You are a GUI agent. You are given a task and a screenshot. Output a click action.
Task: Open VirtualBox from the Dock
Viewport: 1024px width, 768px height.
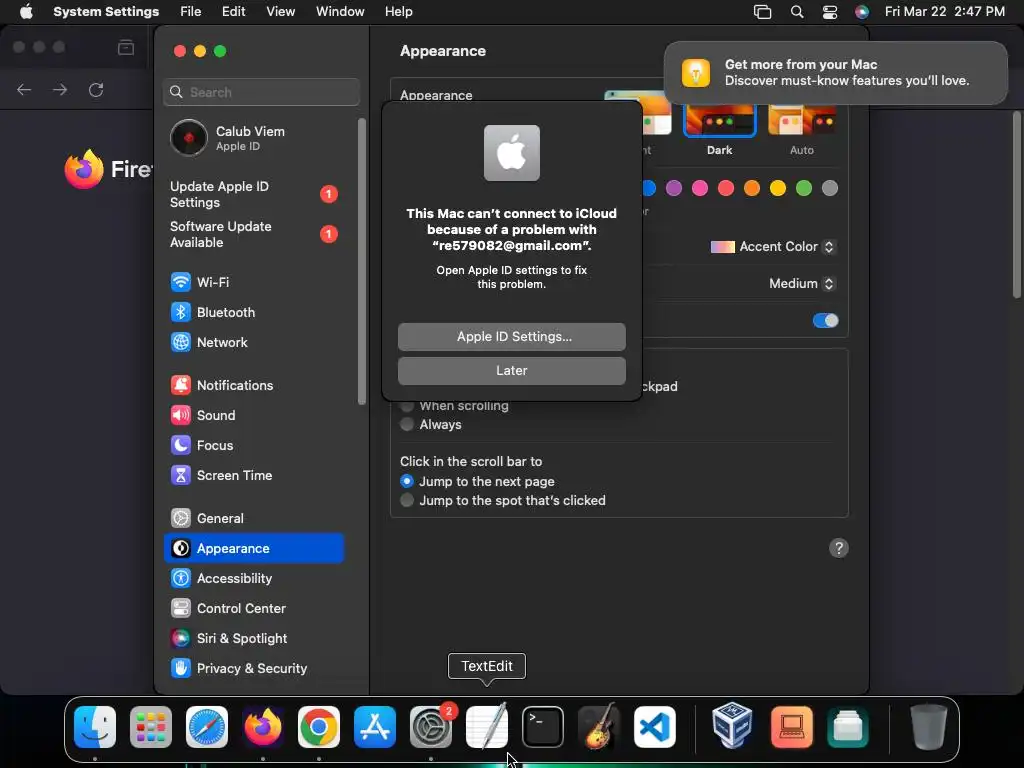pyautogui.click(x=732, y=725)
